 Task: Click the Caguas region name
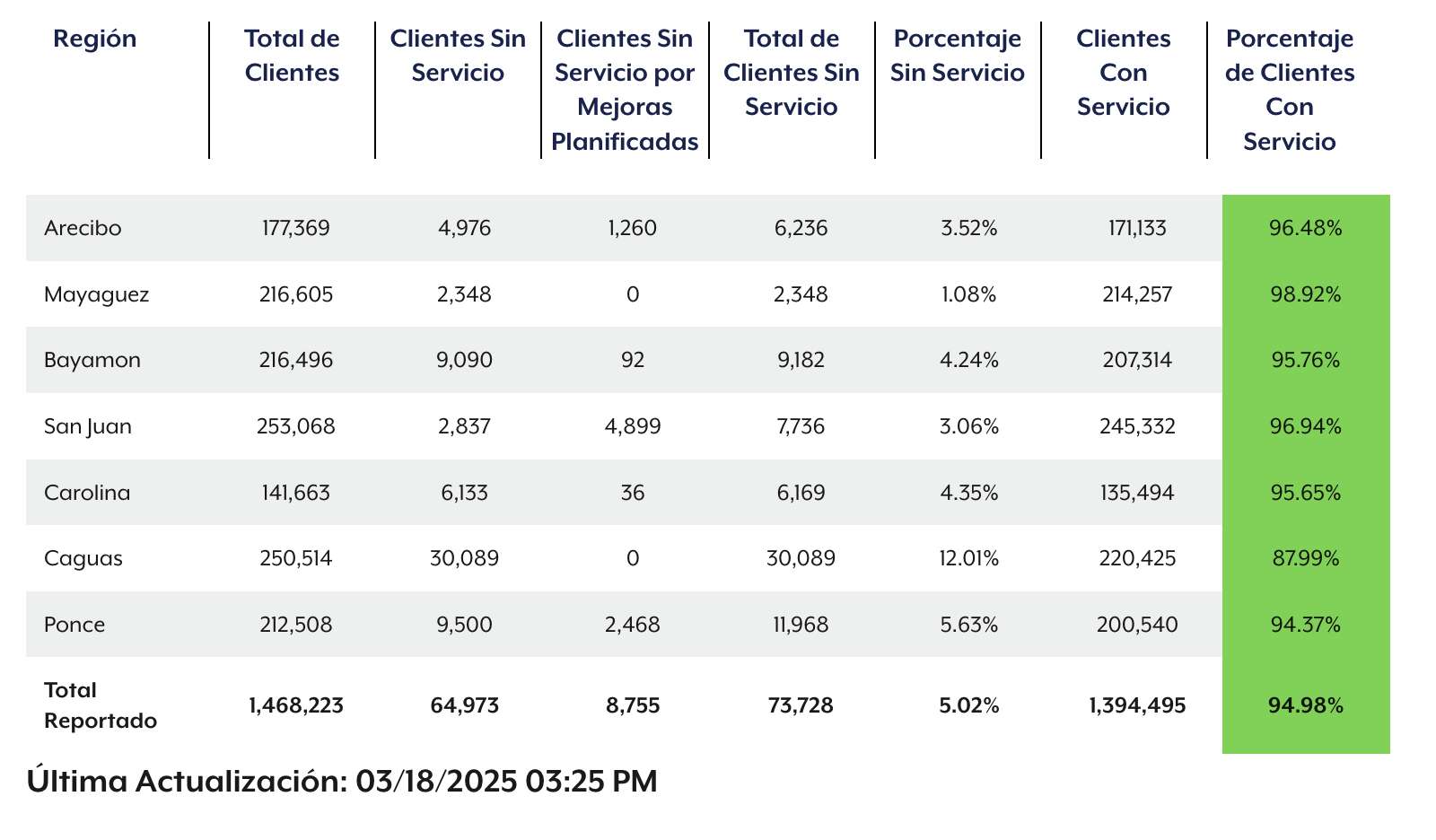[83, 558]
